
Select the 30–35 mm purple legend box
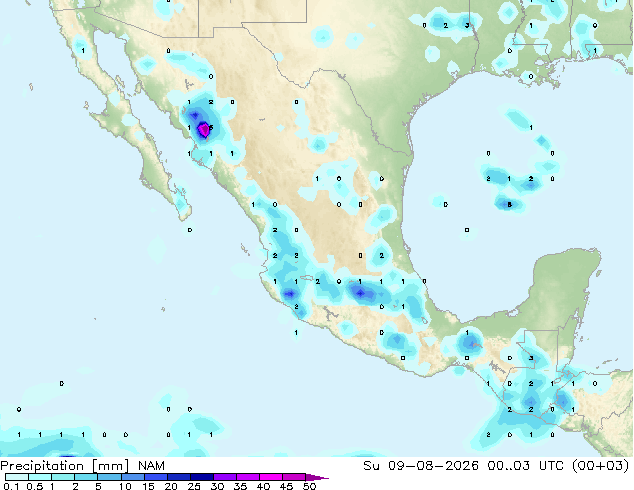[224, 477]
